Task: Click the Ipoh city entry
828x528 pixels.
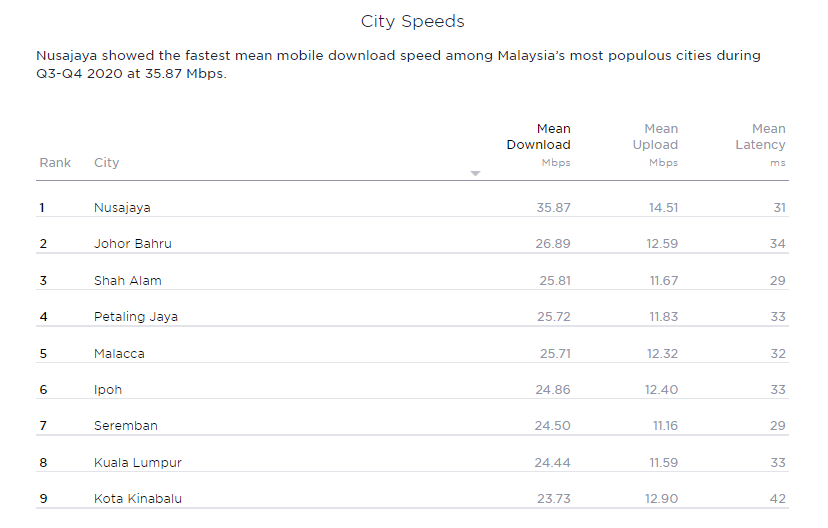Action: (108, 390)
